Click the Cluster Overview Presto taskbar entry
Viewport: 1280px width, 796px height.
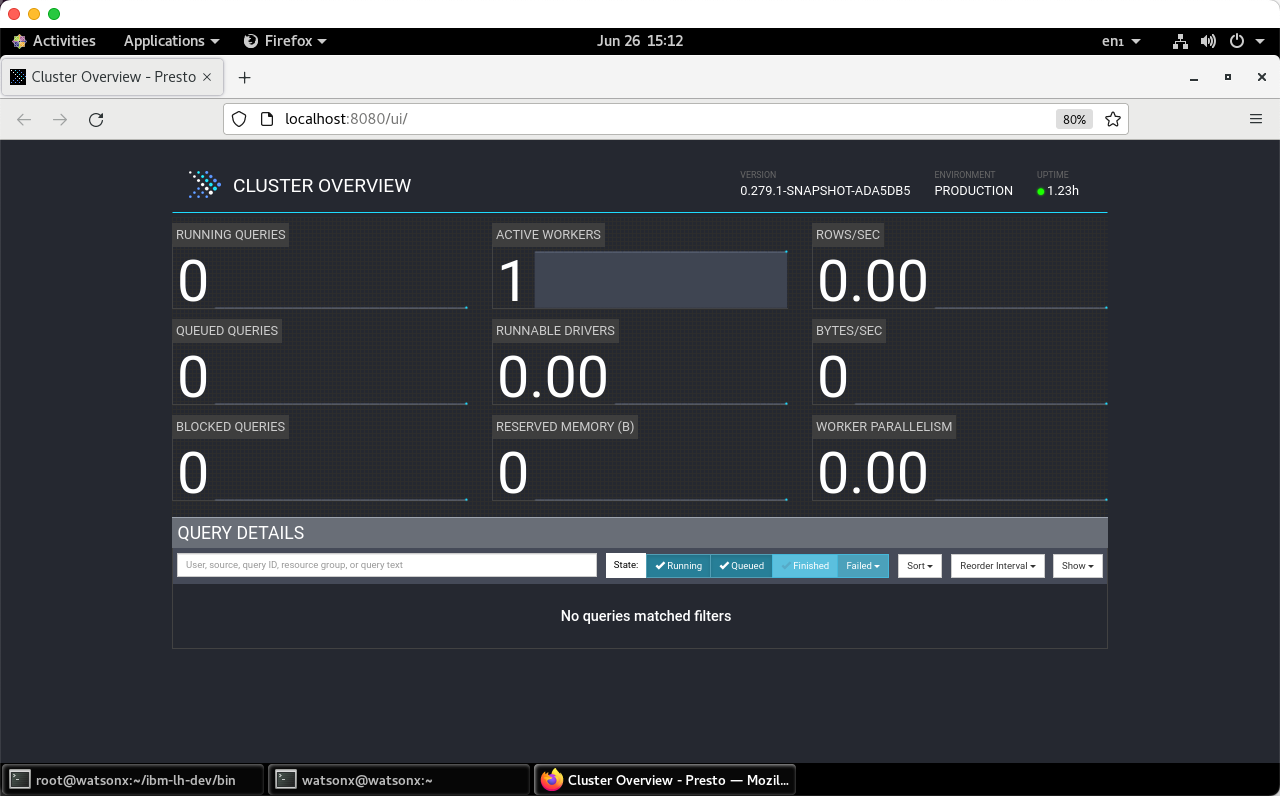(666, 780)
